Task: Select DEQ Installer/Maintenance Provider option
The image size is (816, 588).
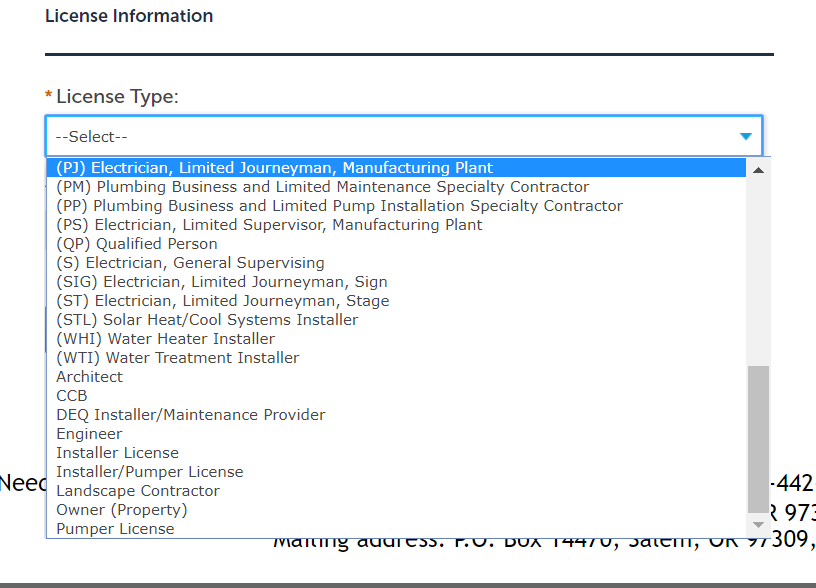Action: coord(191,415)
